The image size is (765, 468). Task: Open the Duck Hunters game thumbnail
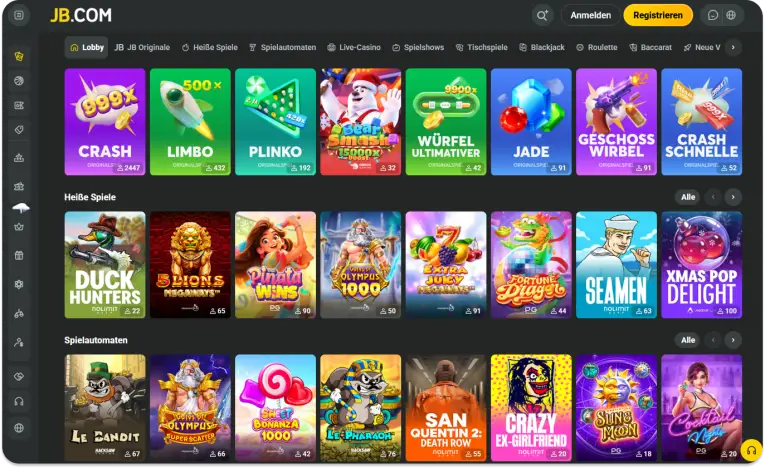pyautogui.click(x=105, y=265)
